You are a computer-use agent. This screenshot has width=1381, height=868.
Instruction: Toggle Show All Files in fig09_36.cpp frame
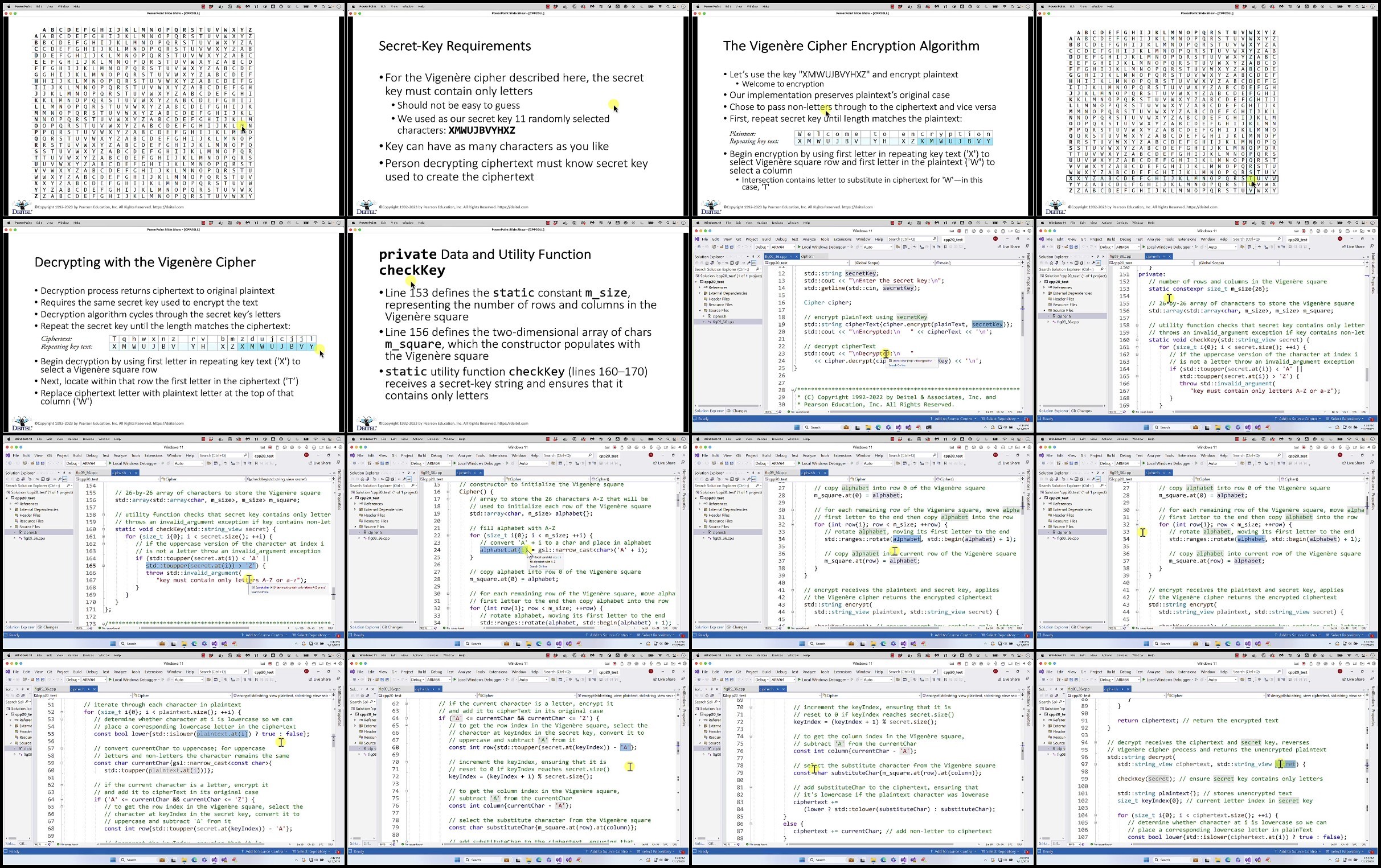coord(737,263)
